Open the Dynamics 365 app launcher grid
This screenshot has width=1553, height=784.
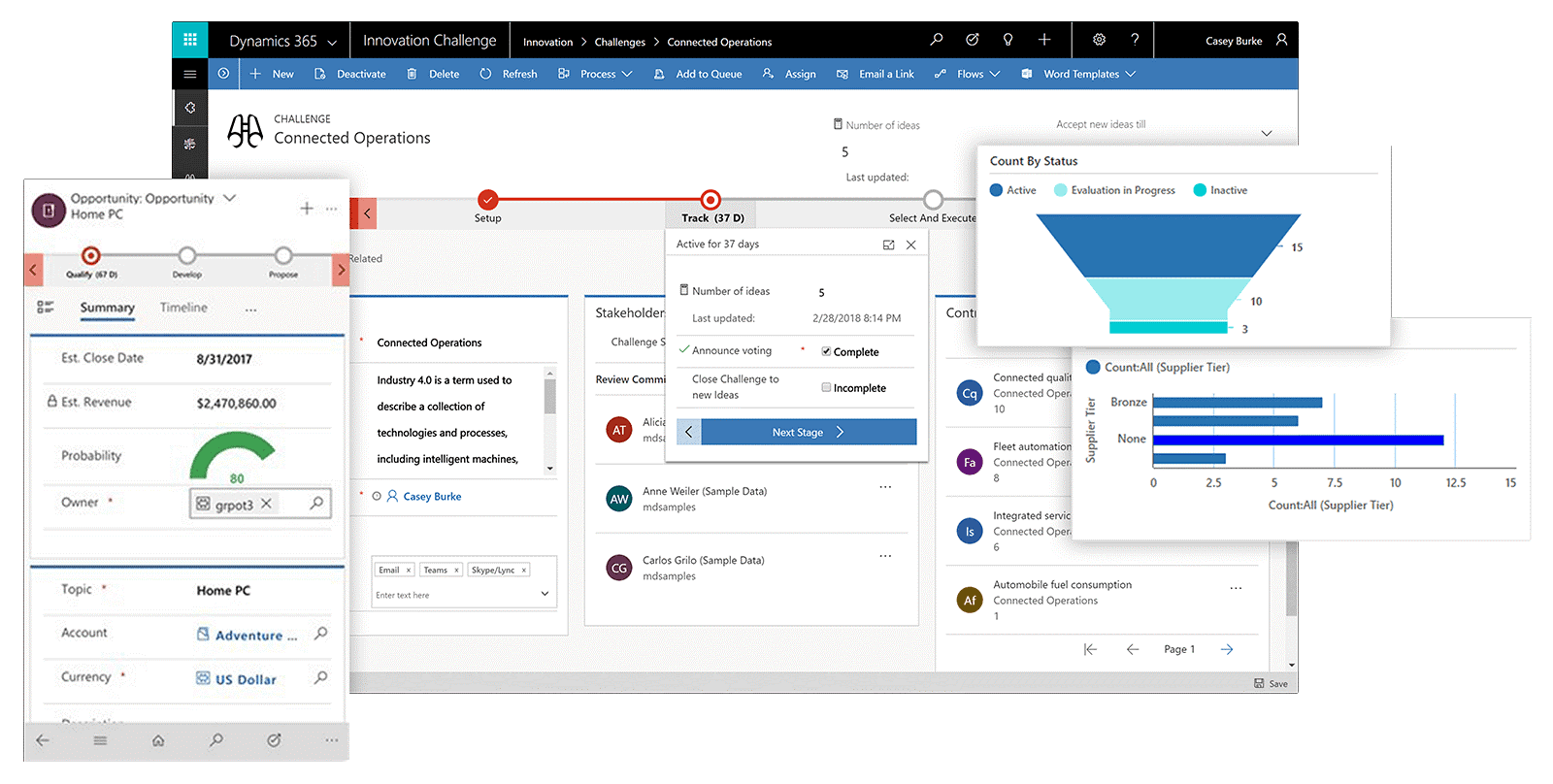coord(190,40)
